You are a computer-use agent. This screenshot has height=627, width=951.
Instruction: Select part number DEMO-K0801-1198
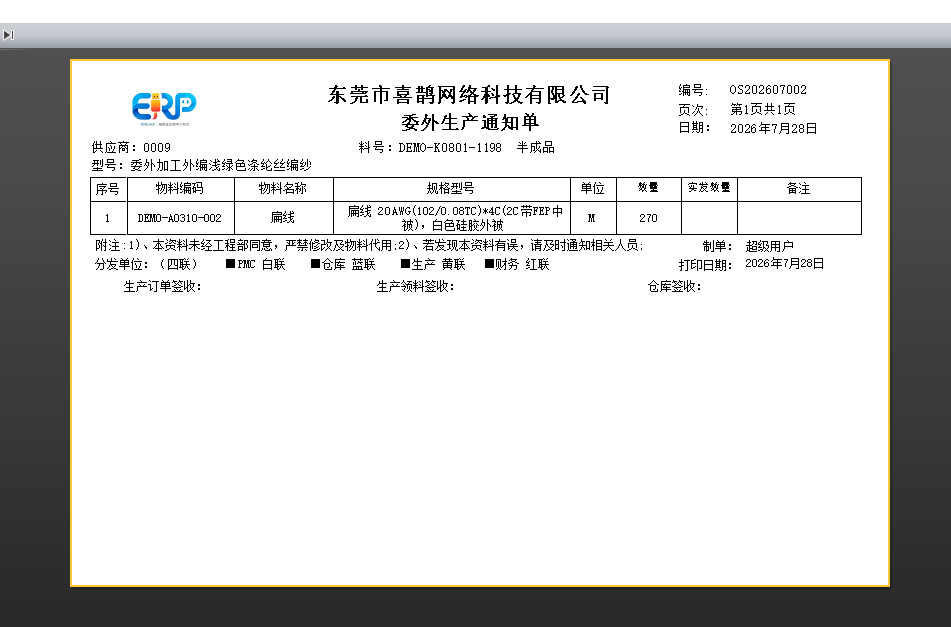450,147
